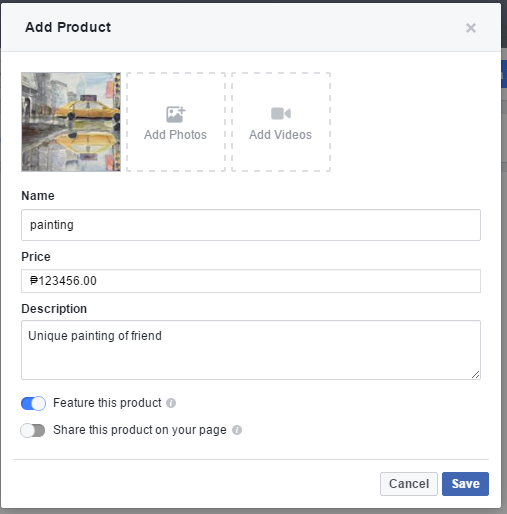Viewport: 507px width, 514px height.
Task: Click inside the Description text area
Action: tap(251, 350)
